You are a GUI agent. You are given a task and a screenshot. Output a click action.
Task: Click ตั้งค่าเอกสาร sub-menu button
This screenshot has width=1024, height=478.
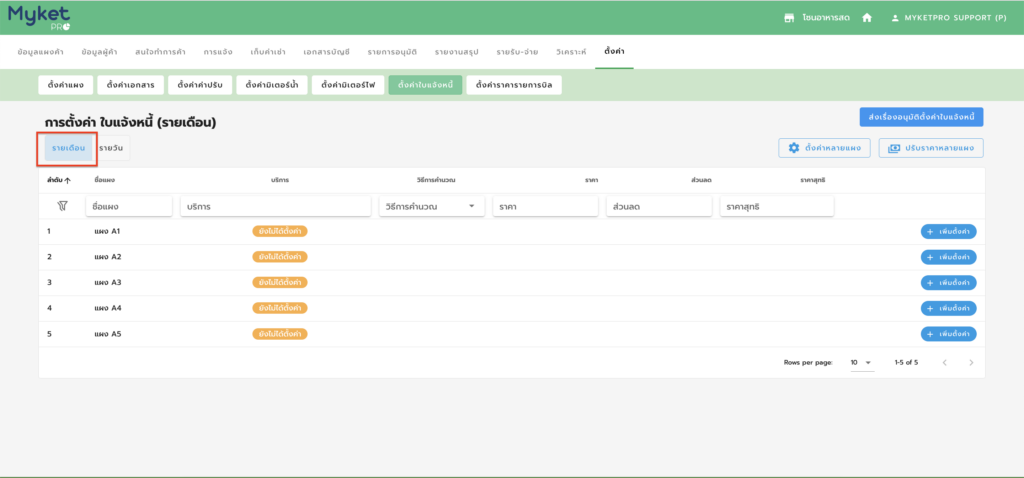click(131, 86)
